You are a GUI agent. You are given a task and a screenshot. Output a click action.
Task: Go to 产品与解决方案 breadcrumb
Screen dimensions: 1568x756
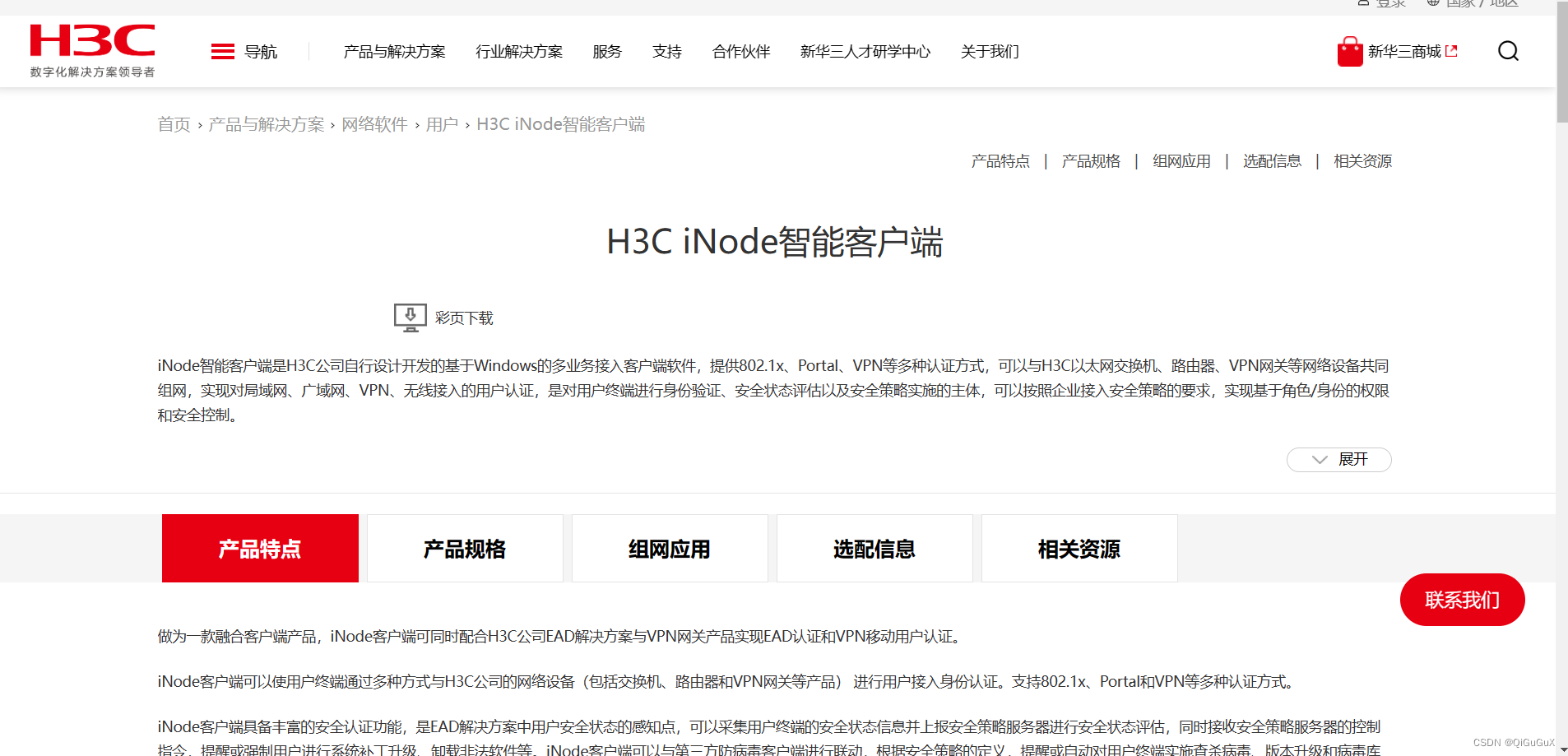pos(267,124)
